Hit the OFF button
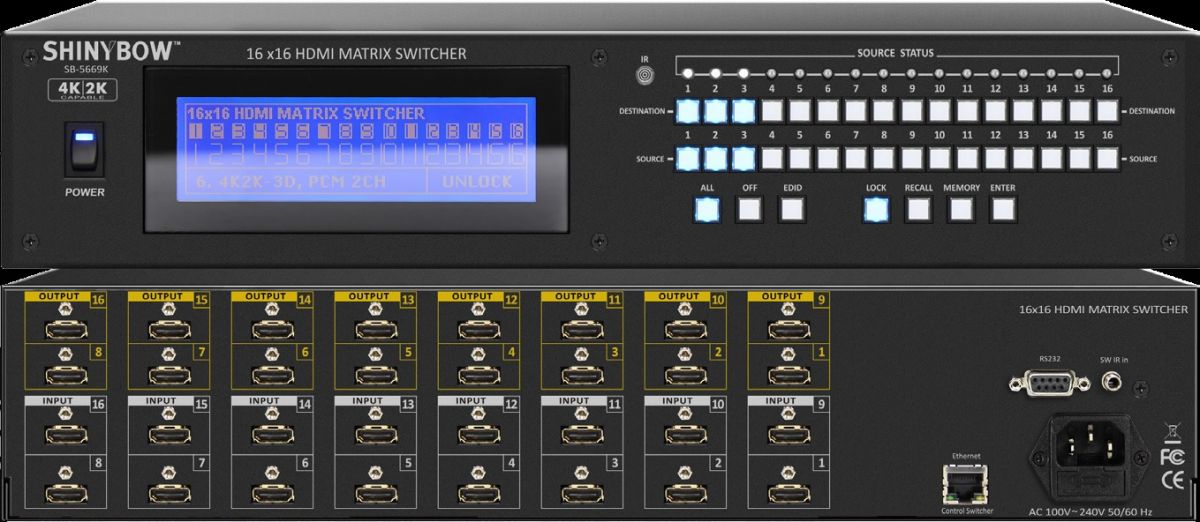 [x=750, y=209]
